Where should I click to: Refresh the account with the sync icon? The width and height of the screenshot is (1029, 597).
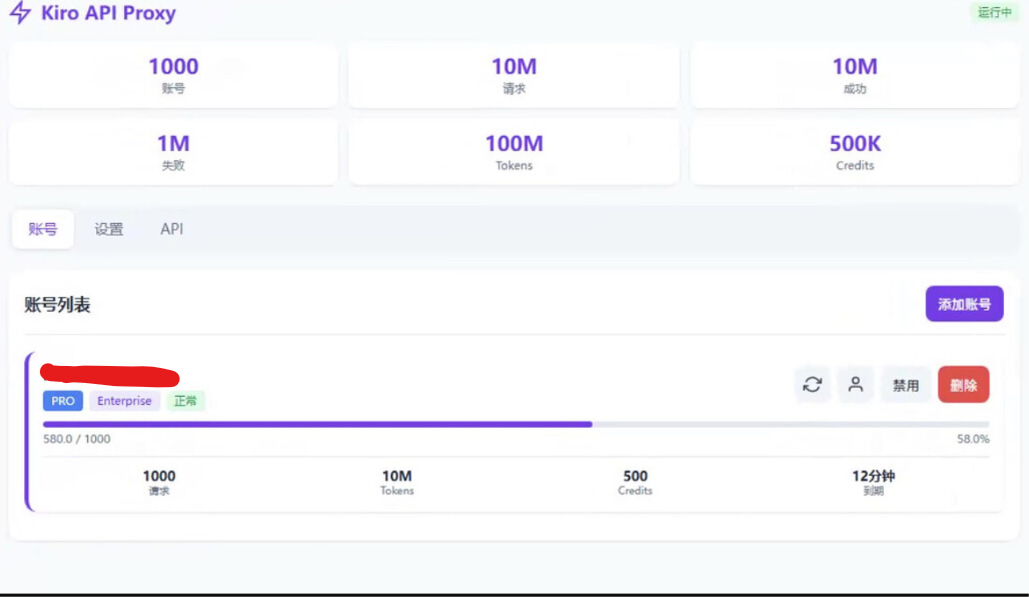pyautogui.click(x=812, y=384)
